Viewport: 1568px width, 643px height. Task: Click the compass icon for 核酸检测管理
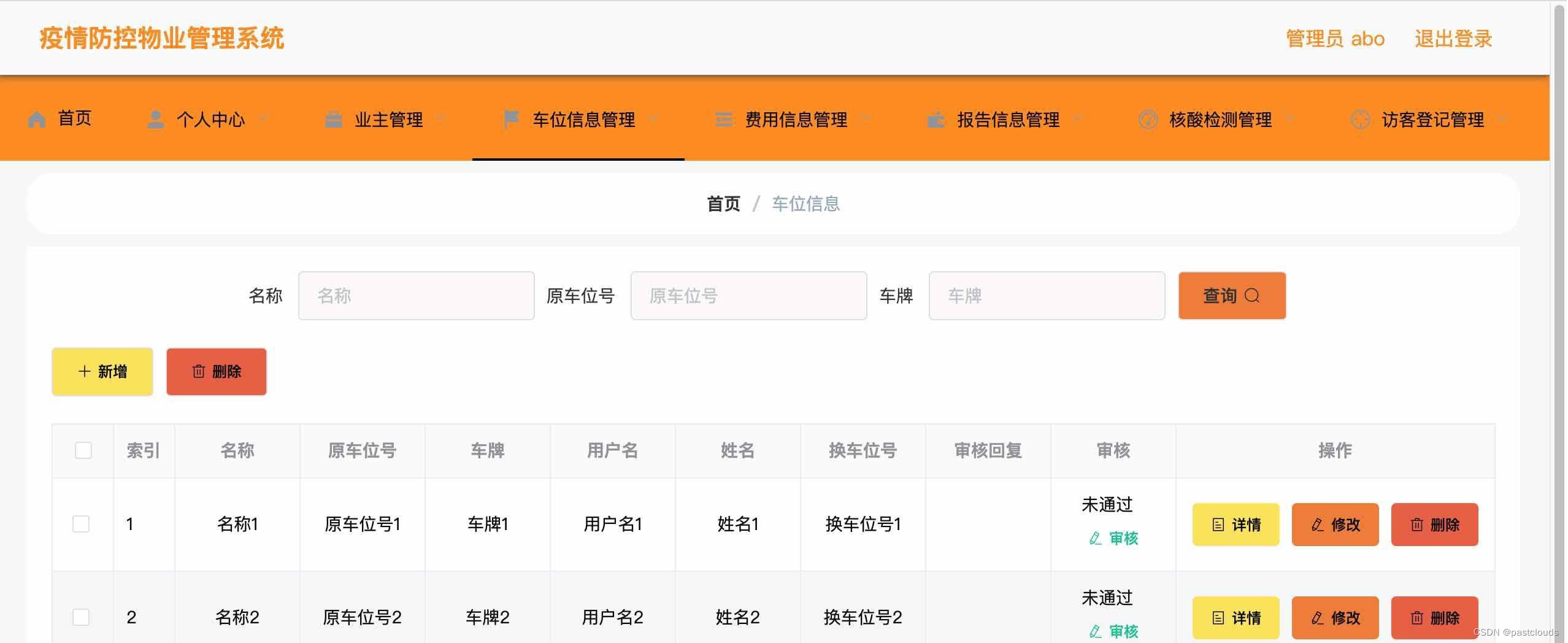(1148, 119)
